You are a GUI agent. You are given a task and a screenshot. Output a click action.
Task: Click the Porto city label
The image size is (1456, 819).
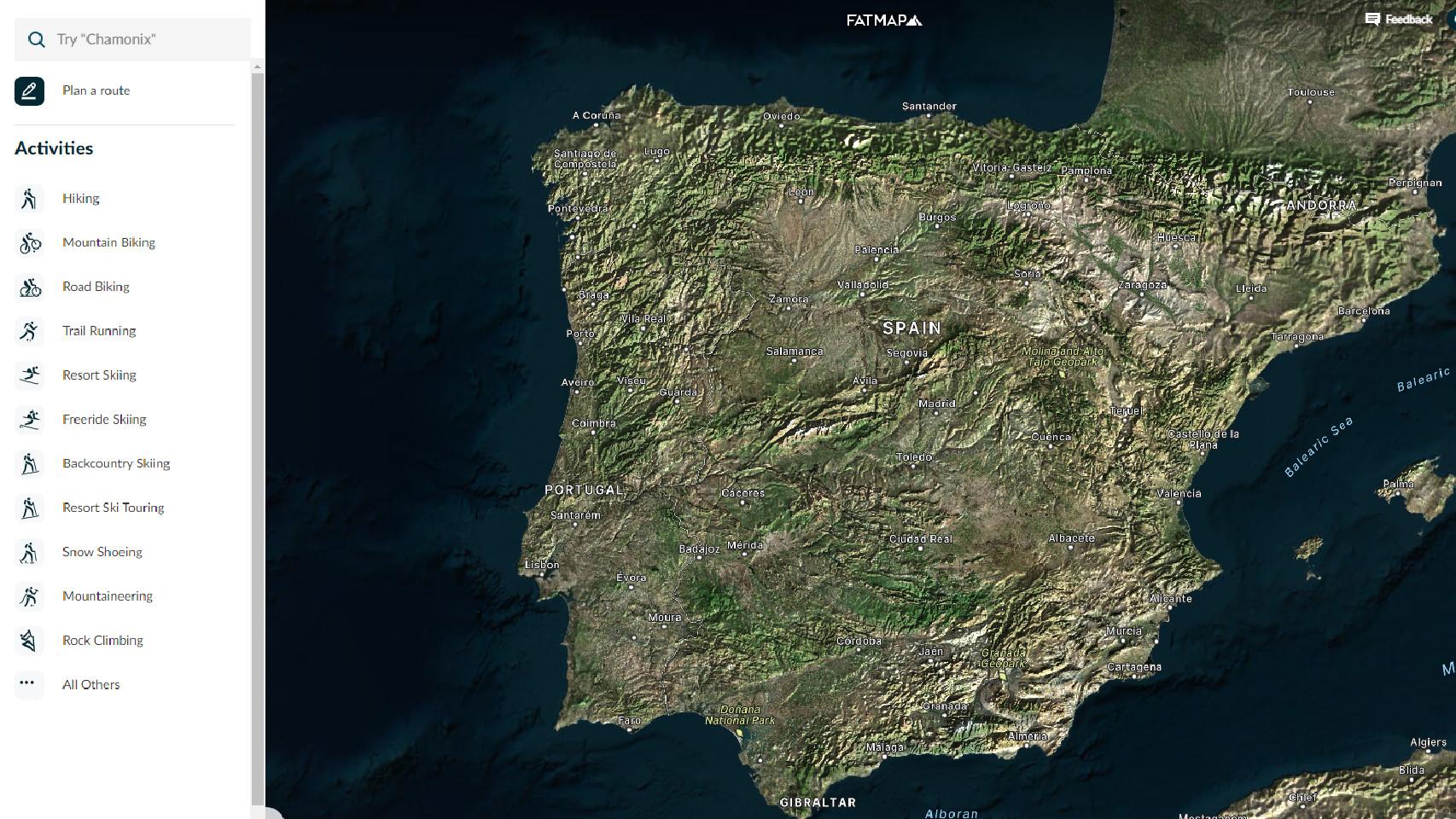(x=580, y=334)
